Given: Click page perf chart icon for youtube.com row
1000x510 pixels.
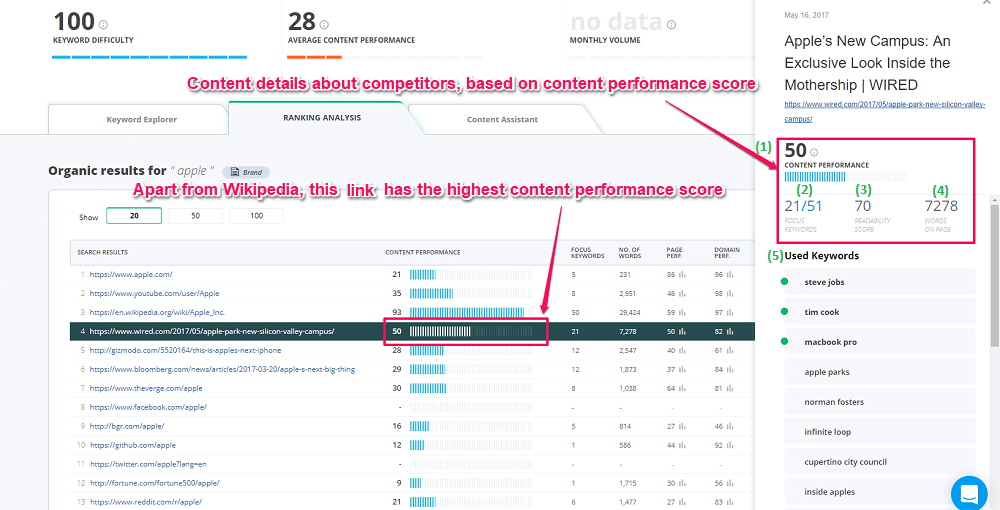Looking at the screenshot, I should [x=681, y=294].
